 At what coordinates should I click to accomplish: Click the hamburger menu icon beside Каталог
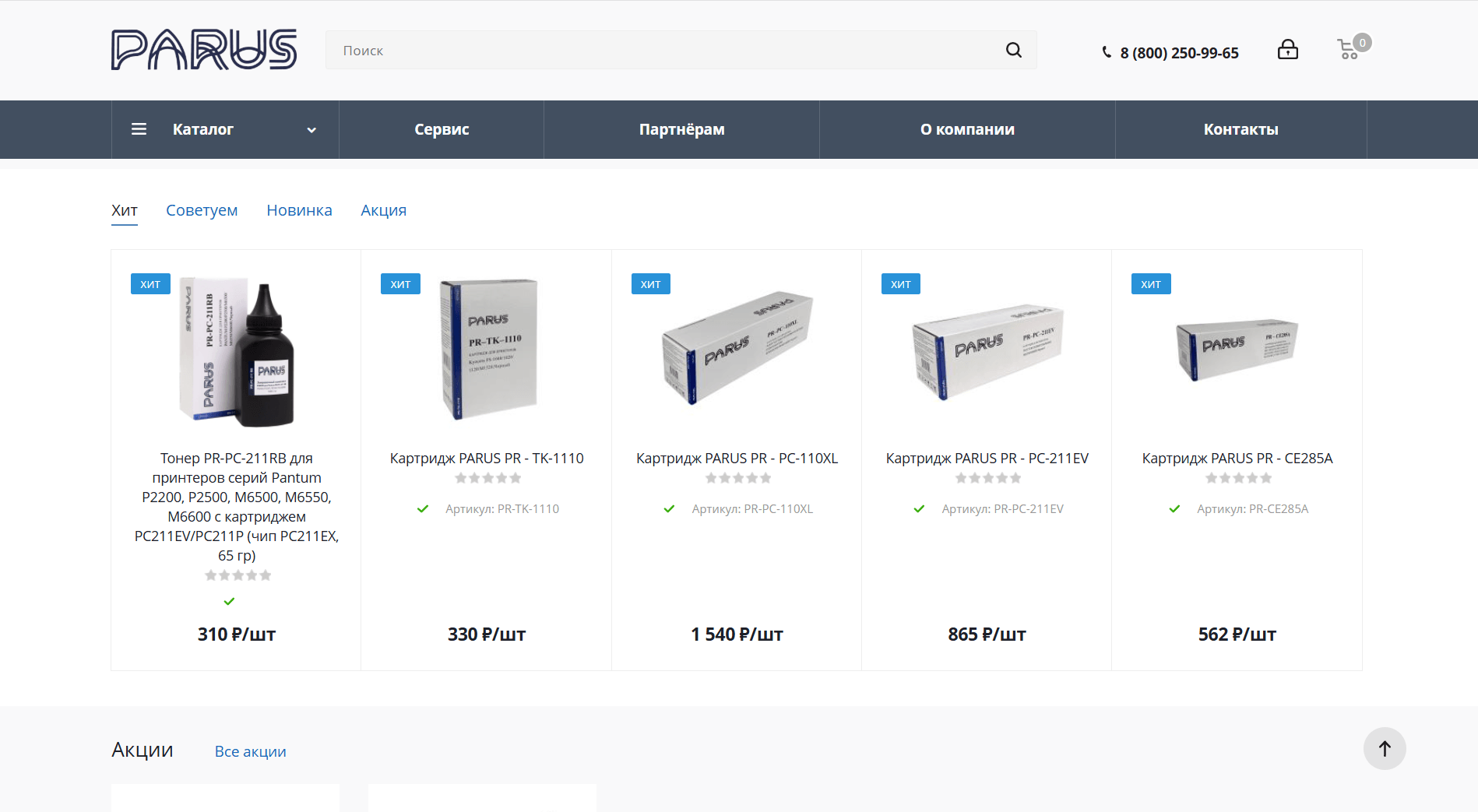point(139,129)
